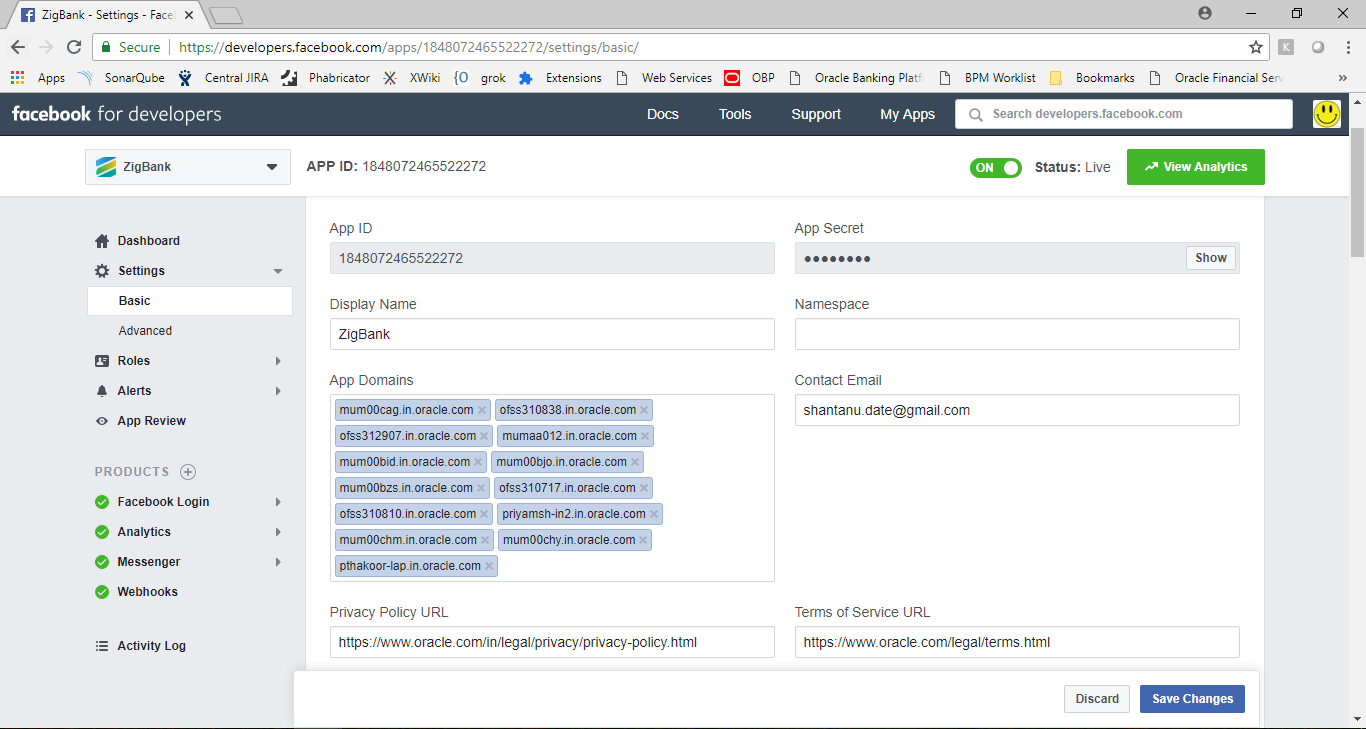Click the Privacy Policy URL field

(552, 642)
